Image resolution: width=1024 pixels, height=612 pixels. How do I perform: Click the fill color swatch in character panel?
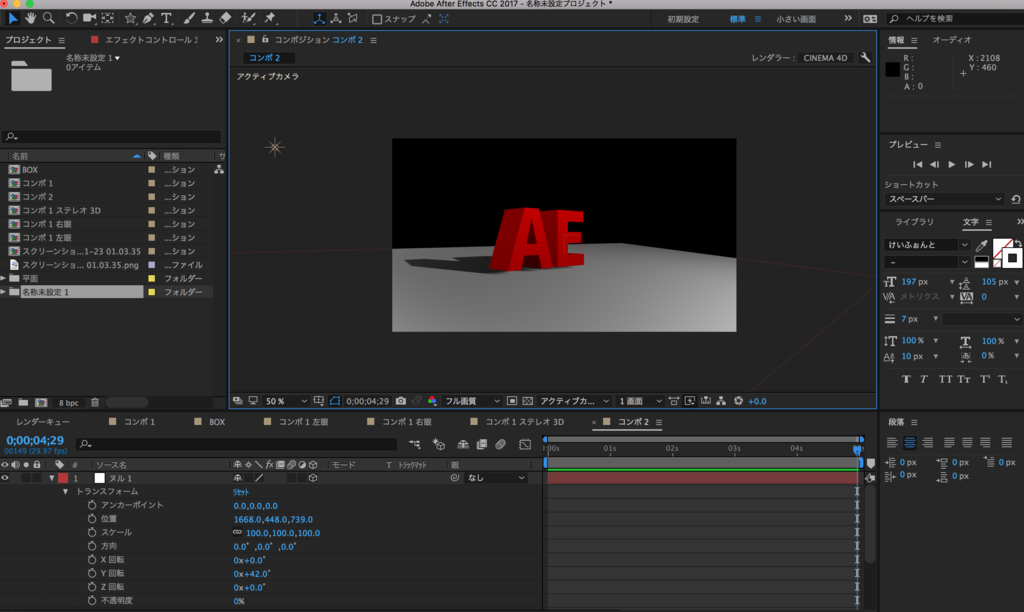coord(1002,248)
